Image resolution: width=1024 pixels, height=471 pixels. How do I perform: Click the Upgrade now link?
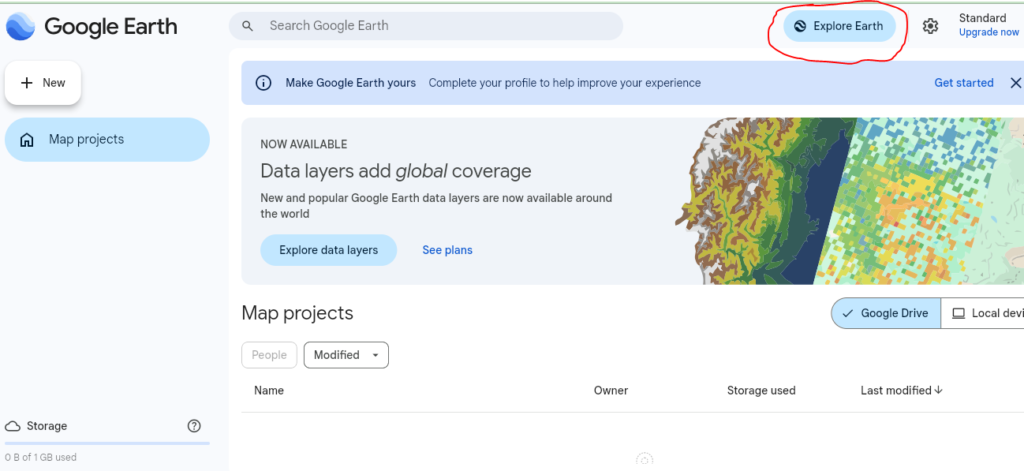[x=989, y=32]
